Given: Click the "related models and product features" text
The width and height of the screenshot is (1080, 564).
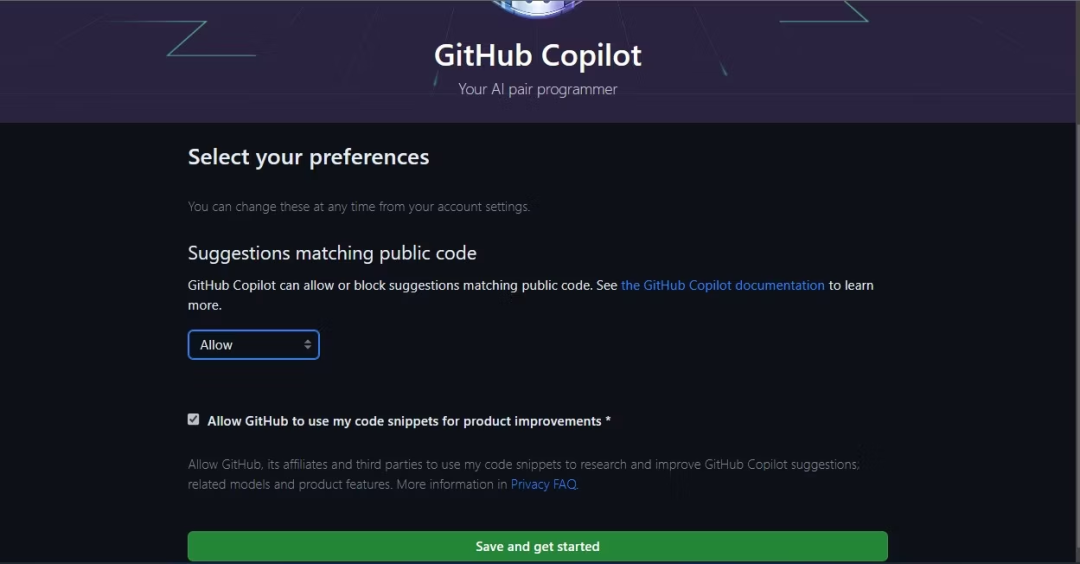Looking at the screenshot, I should point(290,484).
